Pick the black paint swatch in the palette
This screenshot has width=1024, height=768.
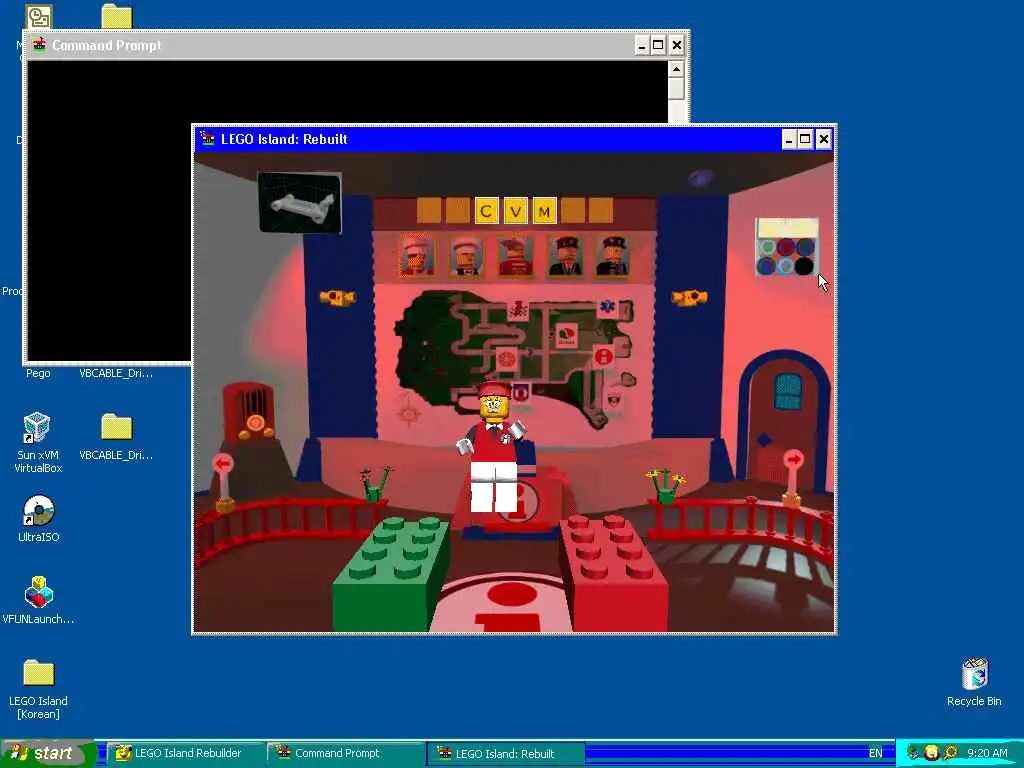(x=805, y=266)
